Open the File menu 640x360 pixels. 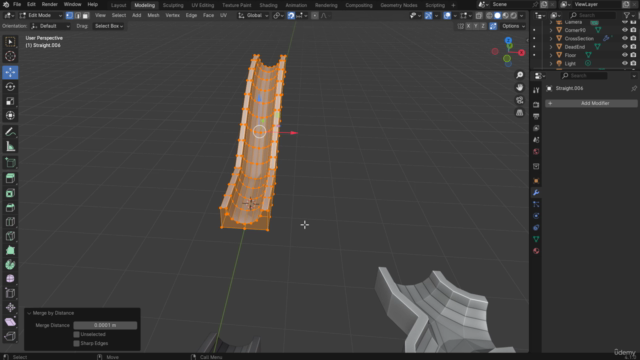tap(17, 4)
